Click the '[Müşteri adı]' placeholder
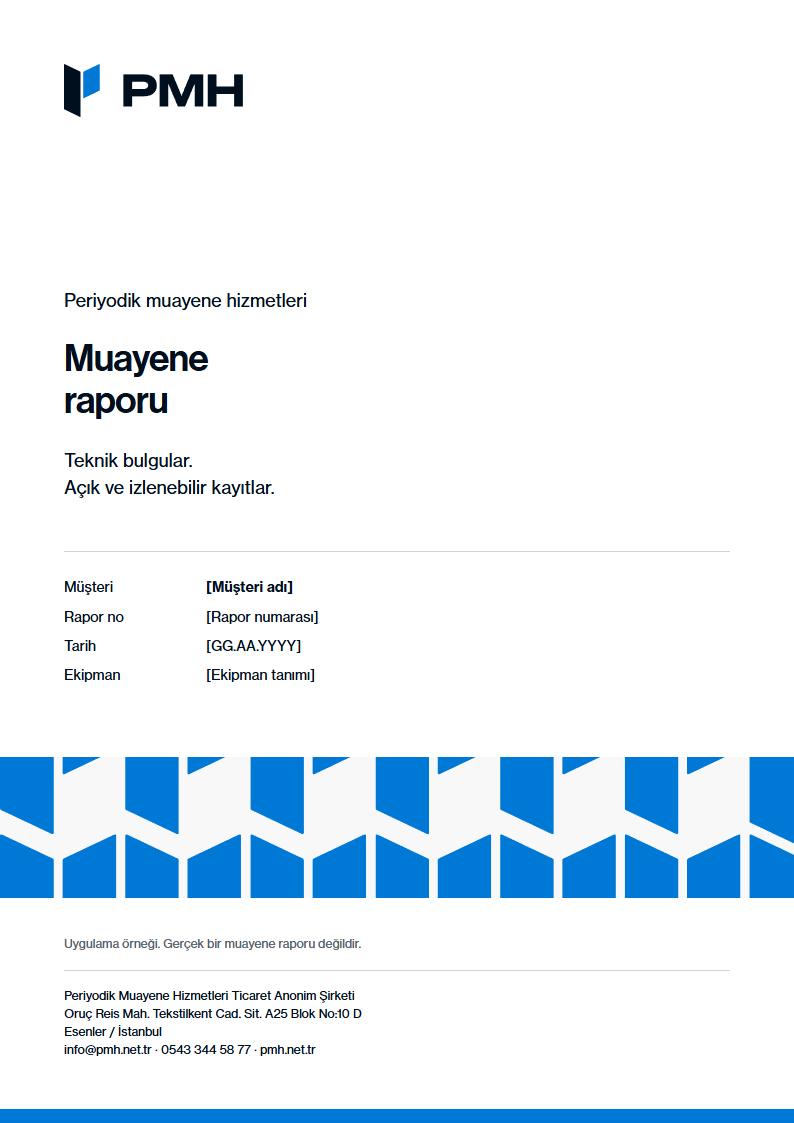Image resolution: width=794 pixels, height=1123 pixels. [249, 587]
